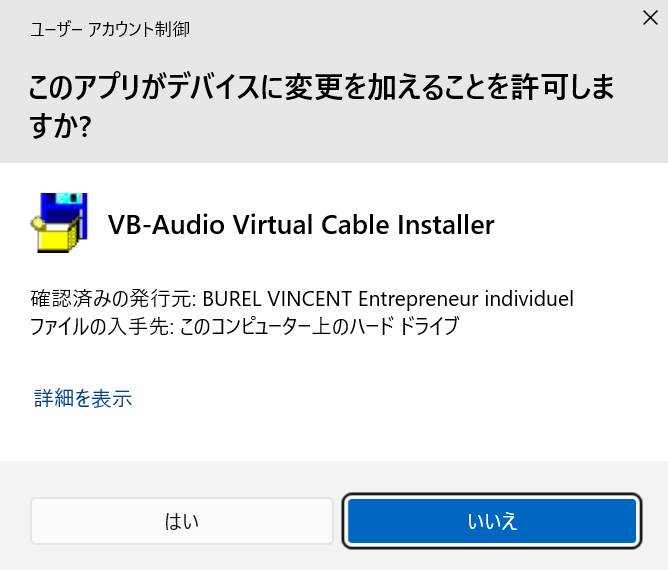668x570 pixels.
Task: Close the User Account Control dialog
Action: click(x=650, y=17)
